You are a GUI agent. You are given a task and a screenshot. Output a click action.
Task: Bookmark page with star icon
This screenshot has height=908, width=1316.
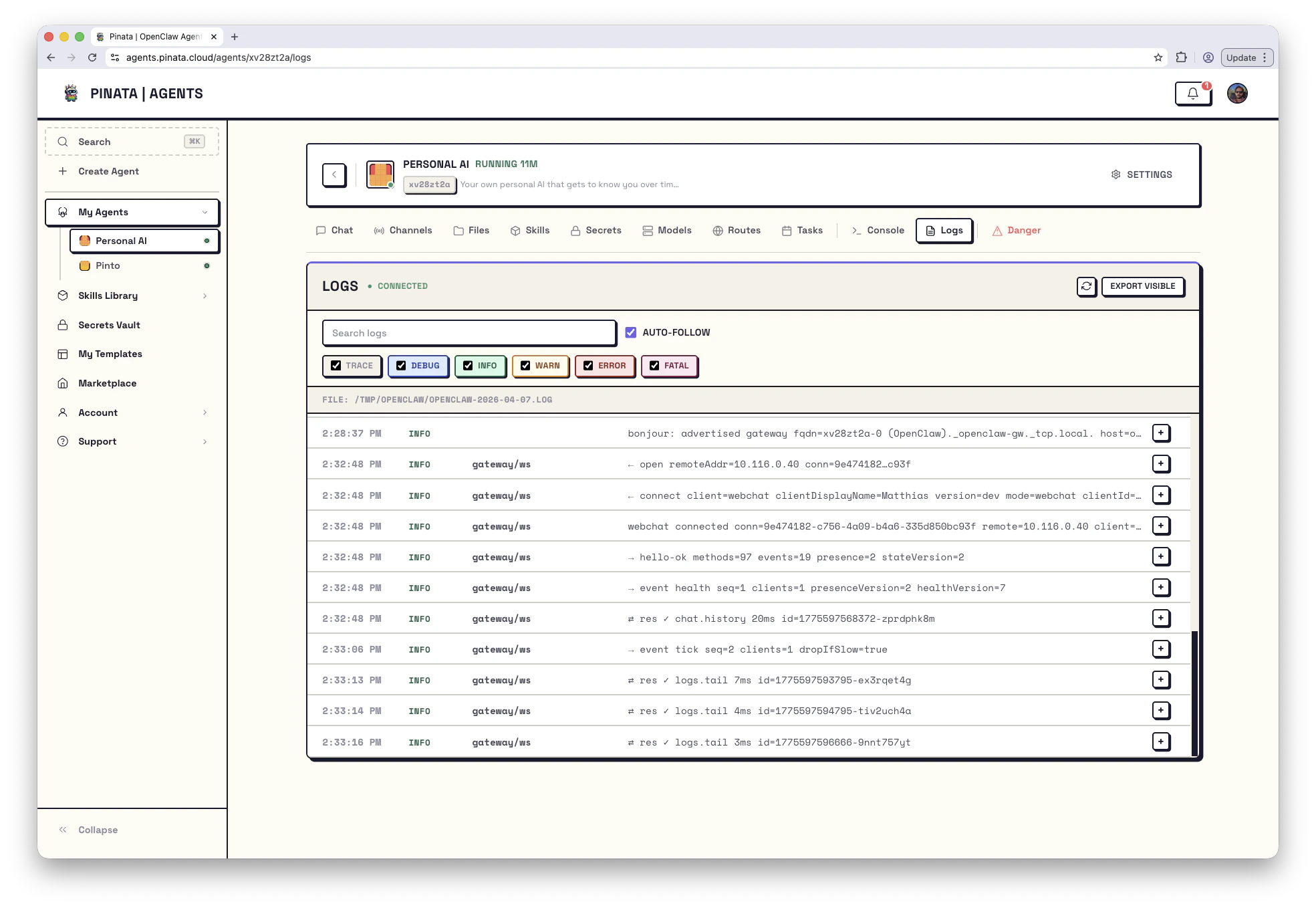coord(1158,58)
